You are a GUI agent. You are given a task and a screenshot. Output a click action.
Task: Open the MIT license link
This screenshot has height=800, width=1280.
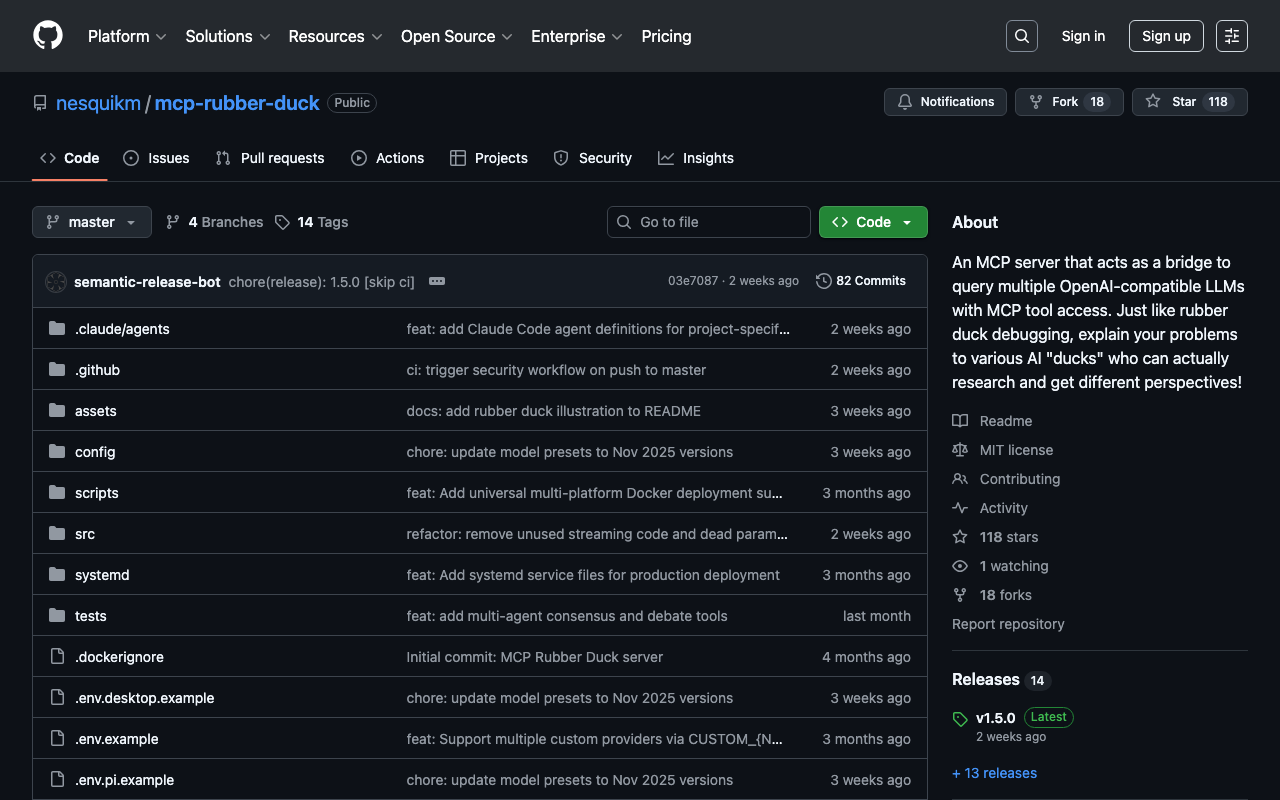pos(1016,450)
